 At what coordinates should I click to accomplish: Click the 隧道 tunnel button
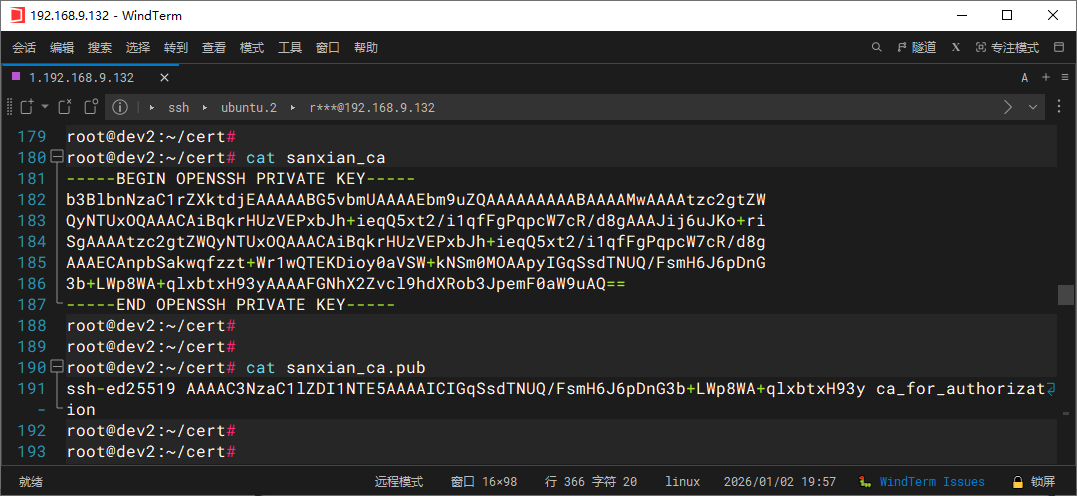(916, 47)
